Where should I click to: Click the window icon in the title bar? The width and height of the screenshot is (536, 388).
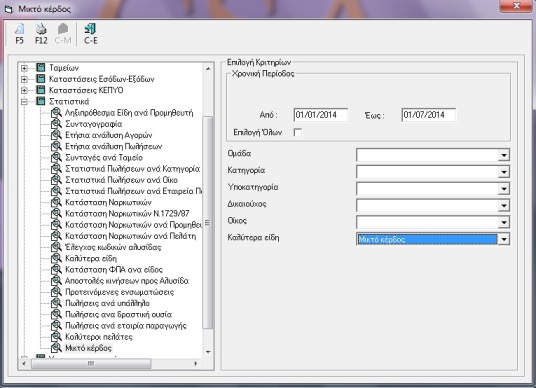pos(9,9)
